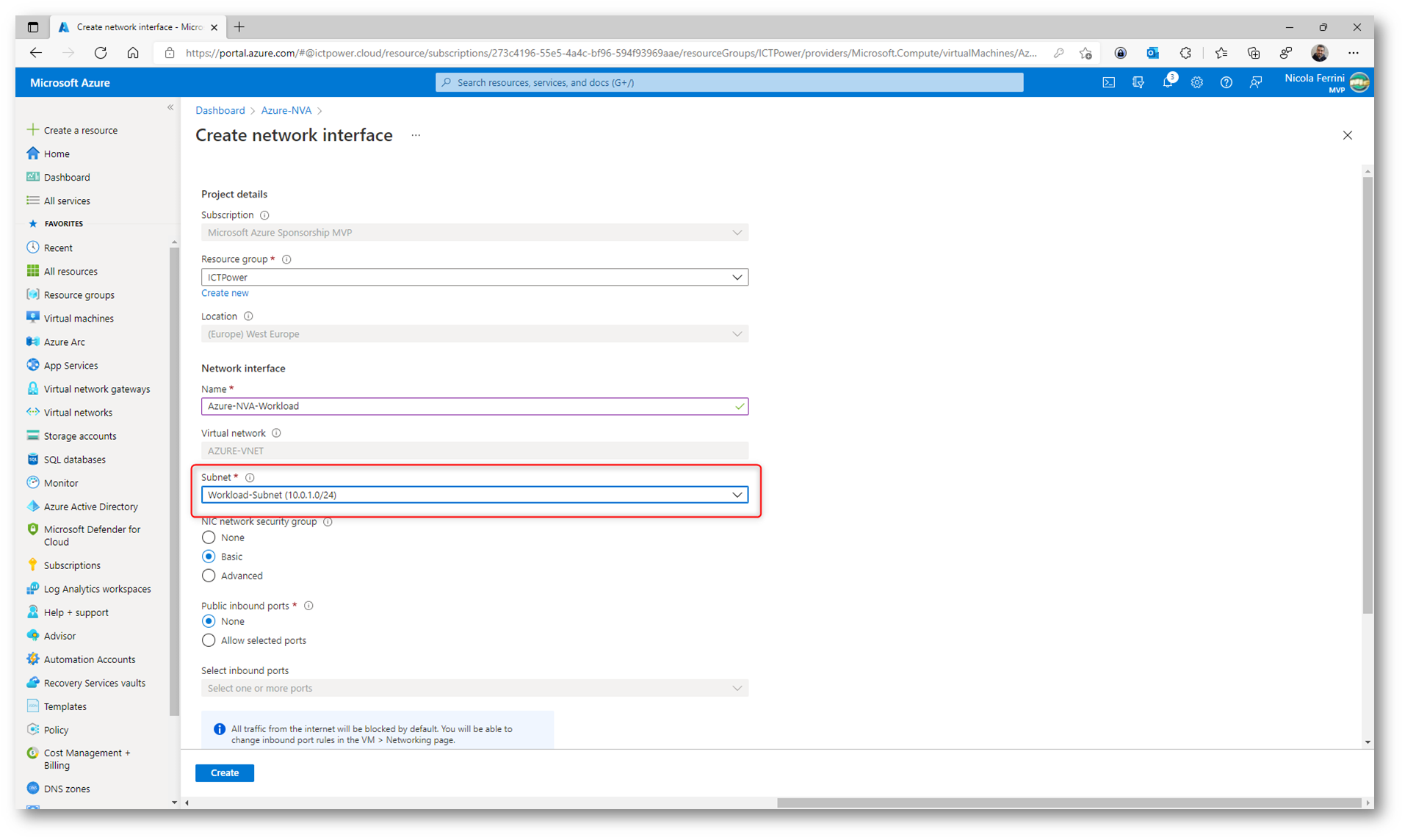Follow the Azure-NVA breadcrumb link
This screenshot has width=1405, height=840.
tap(286, 110)
